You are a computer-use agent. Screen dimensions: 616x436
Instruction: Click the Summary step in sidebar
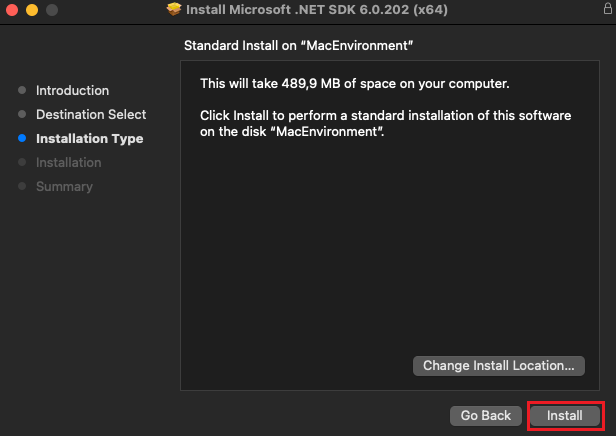(x=64, y=186)
